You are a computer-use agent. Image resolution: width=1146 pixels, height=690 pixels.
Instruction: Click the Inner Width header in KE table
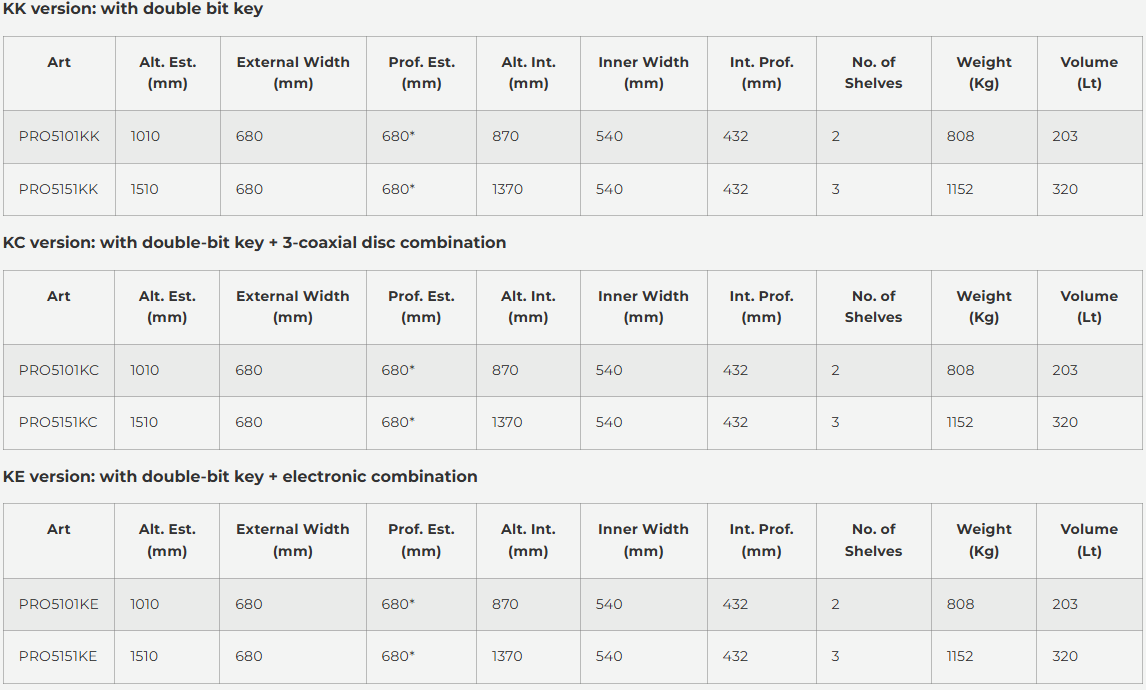pos(643,540)
